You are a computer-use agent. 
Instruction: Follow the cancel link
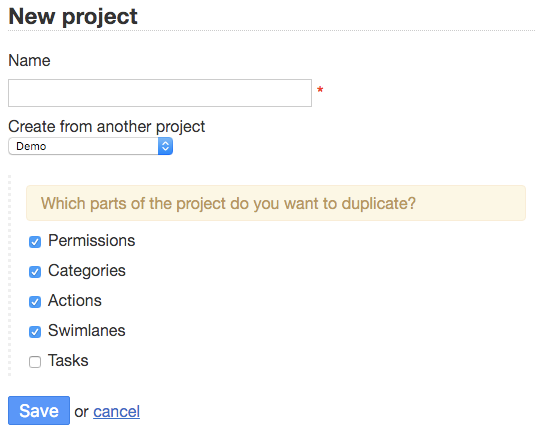pos(116,412)
